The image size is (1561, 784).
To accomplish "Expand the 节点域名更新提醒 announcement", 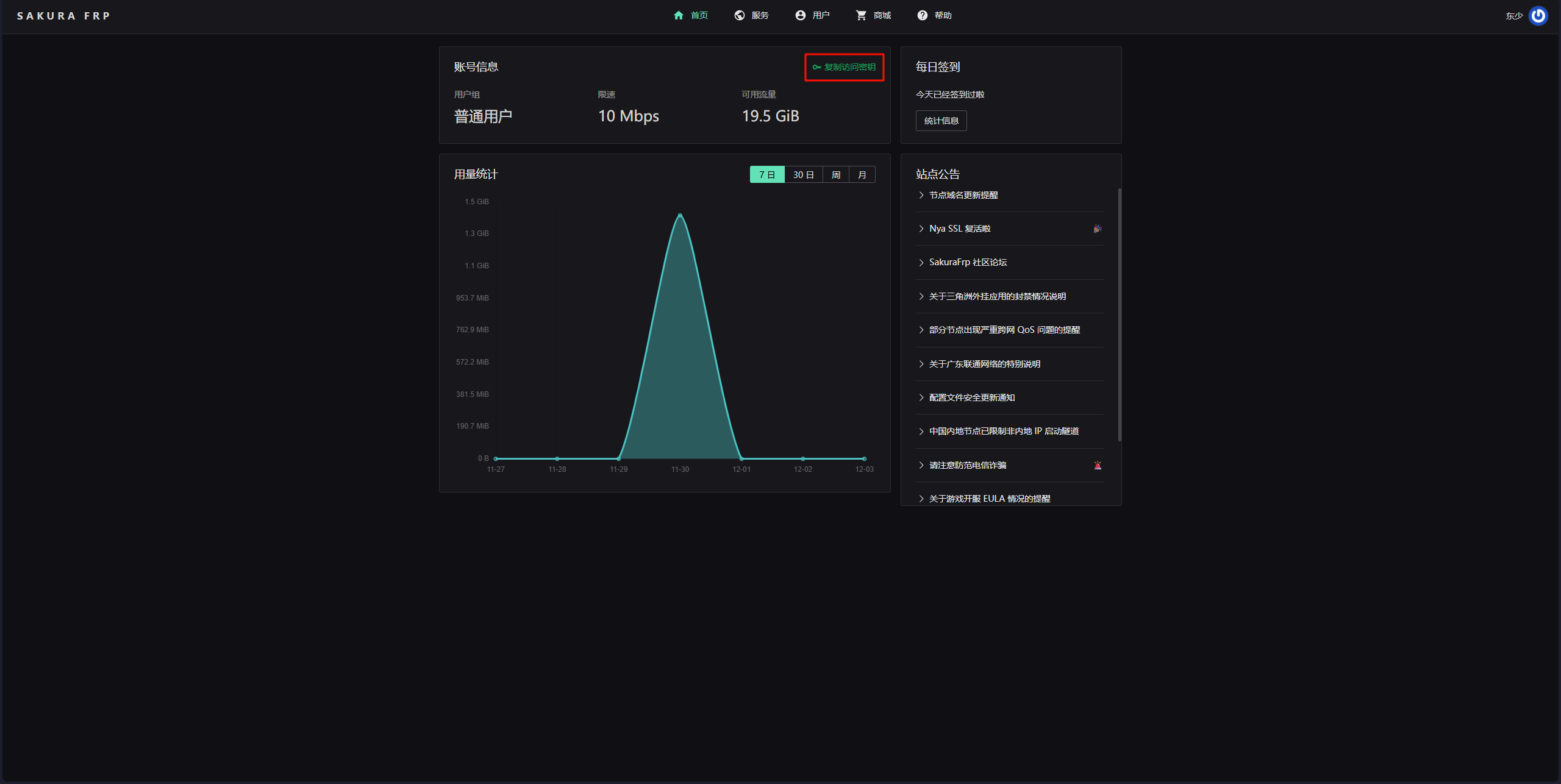I will coord(963,195).
